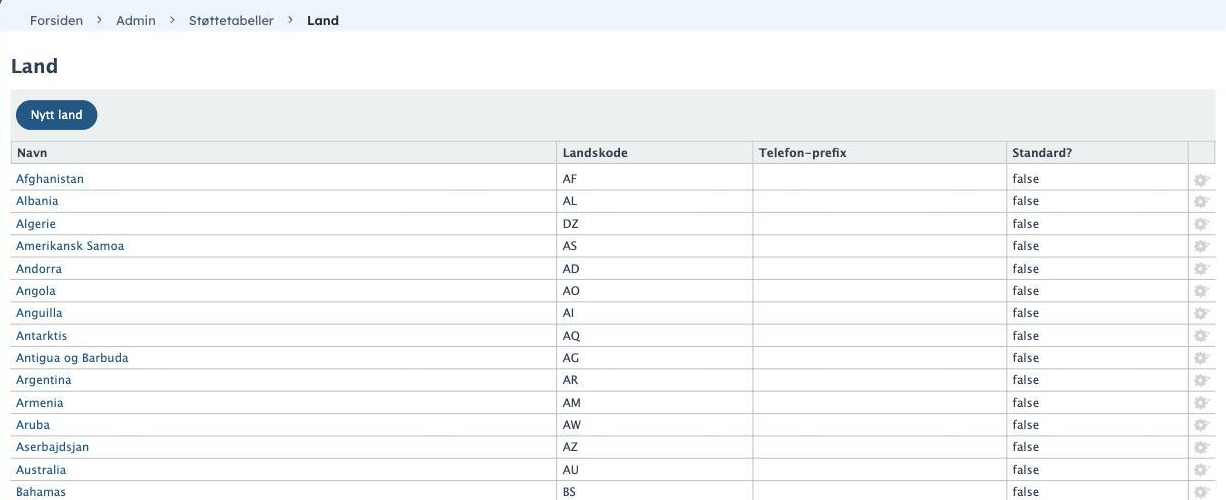Select country code AS cell
Image resolution: width=1226 pixels, height=500 pixels.
[x=655, y=246]
